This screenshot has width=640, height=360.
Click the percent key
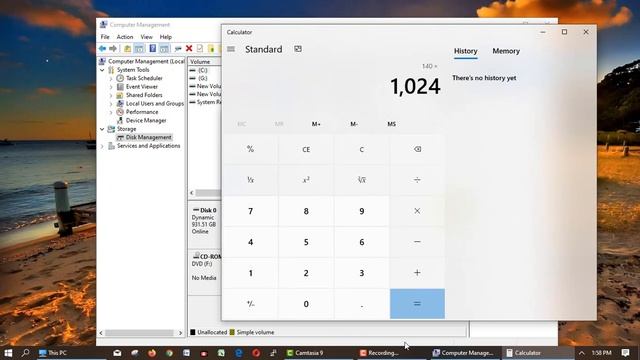(251, 149)
